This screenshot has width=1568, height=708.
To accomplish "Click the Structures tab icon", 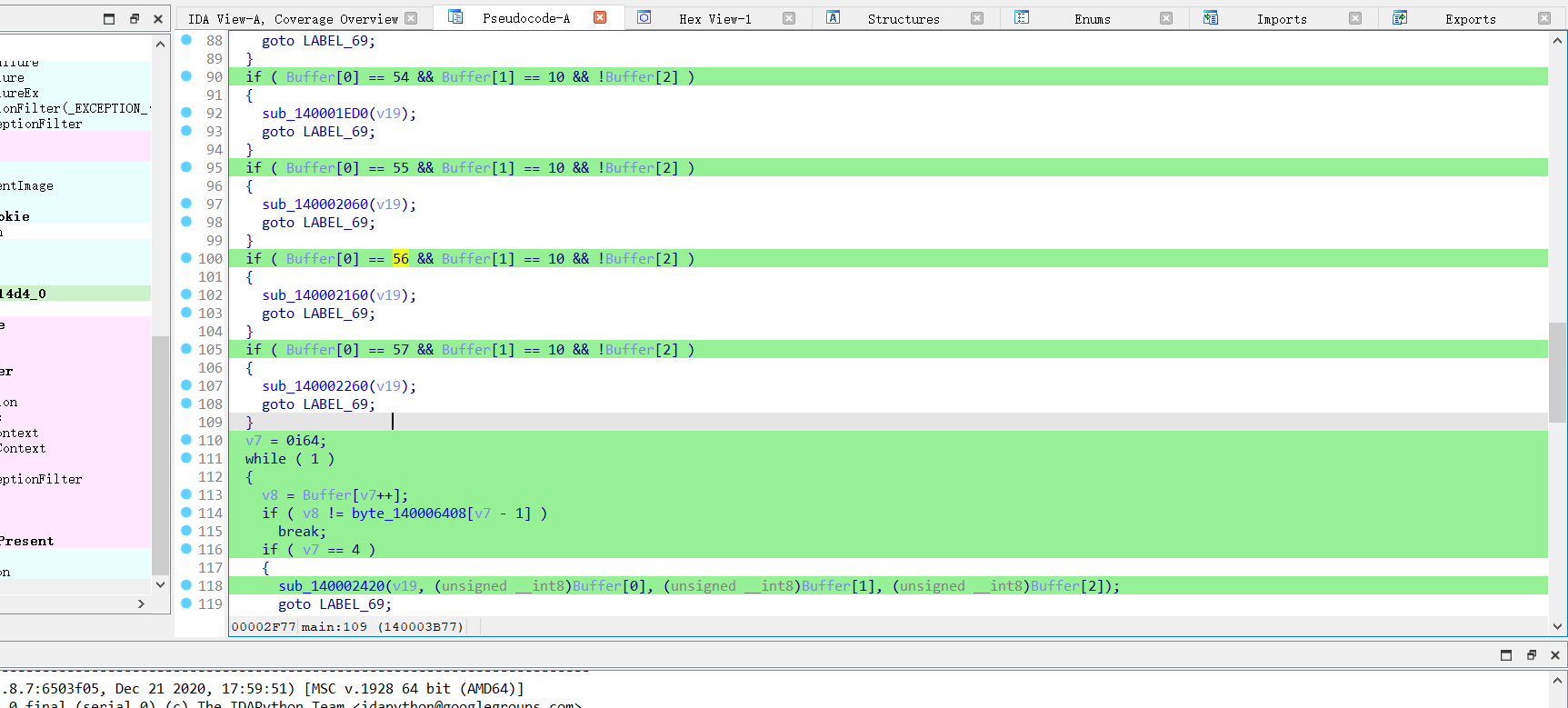I will (x=833, y=17).
